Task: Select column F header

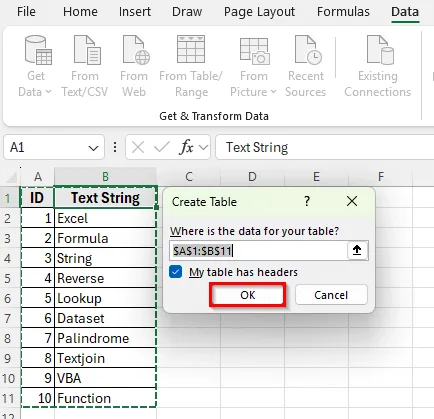Action: (x=380, y=177)
